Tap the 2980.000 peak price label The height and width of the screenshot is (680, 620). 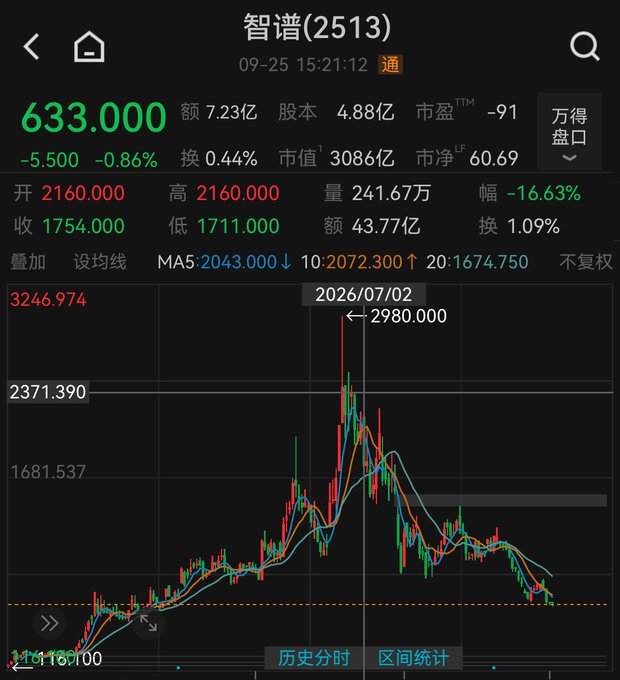408,316
